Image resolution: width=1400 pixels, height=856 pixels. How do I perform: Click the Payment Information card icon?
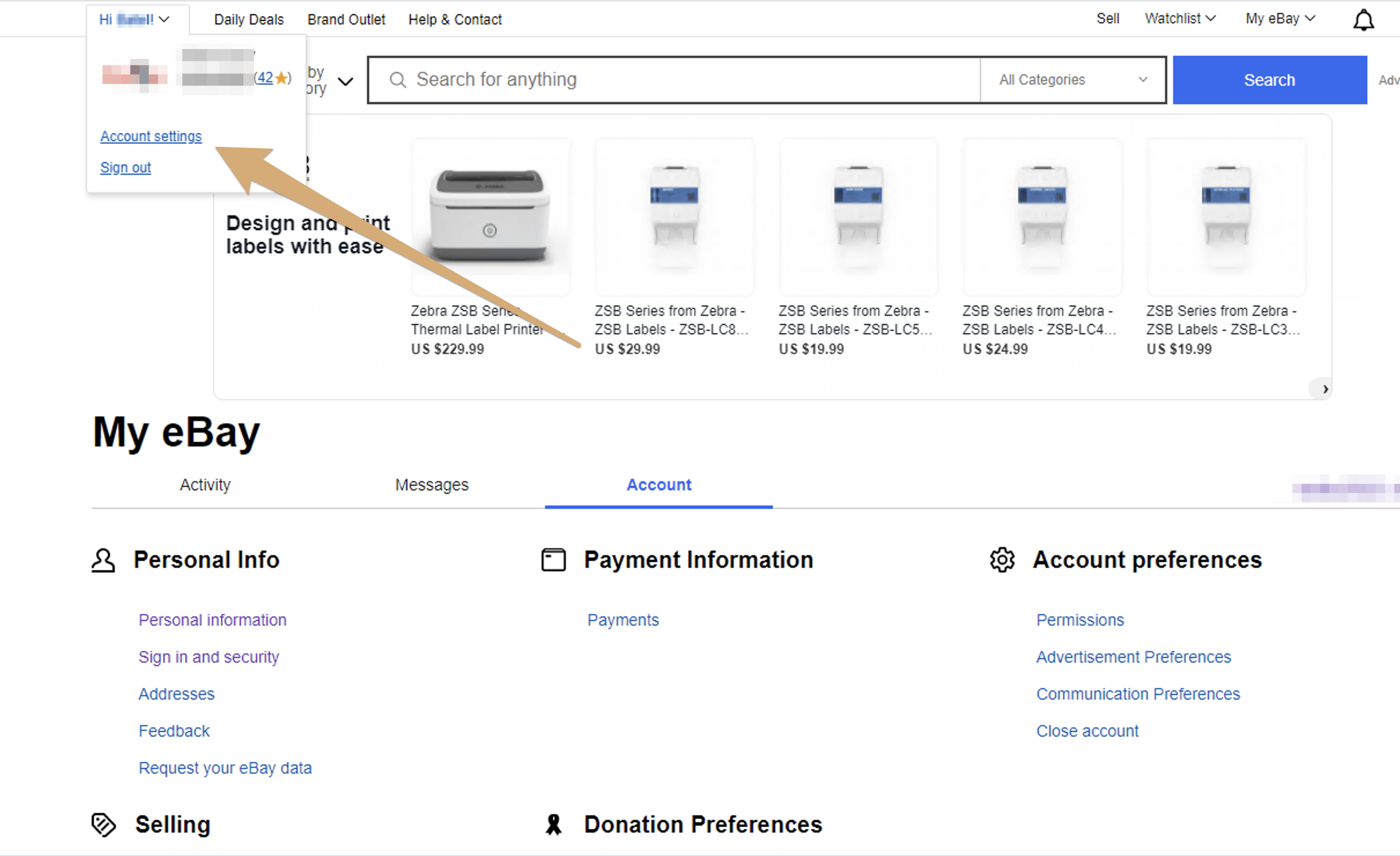[554, 560]
